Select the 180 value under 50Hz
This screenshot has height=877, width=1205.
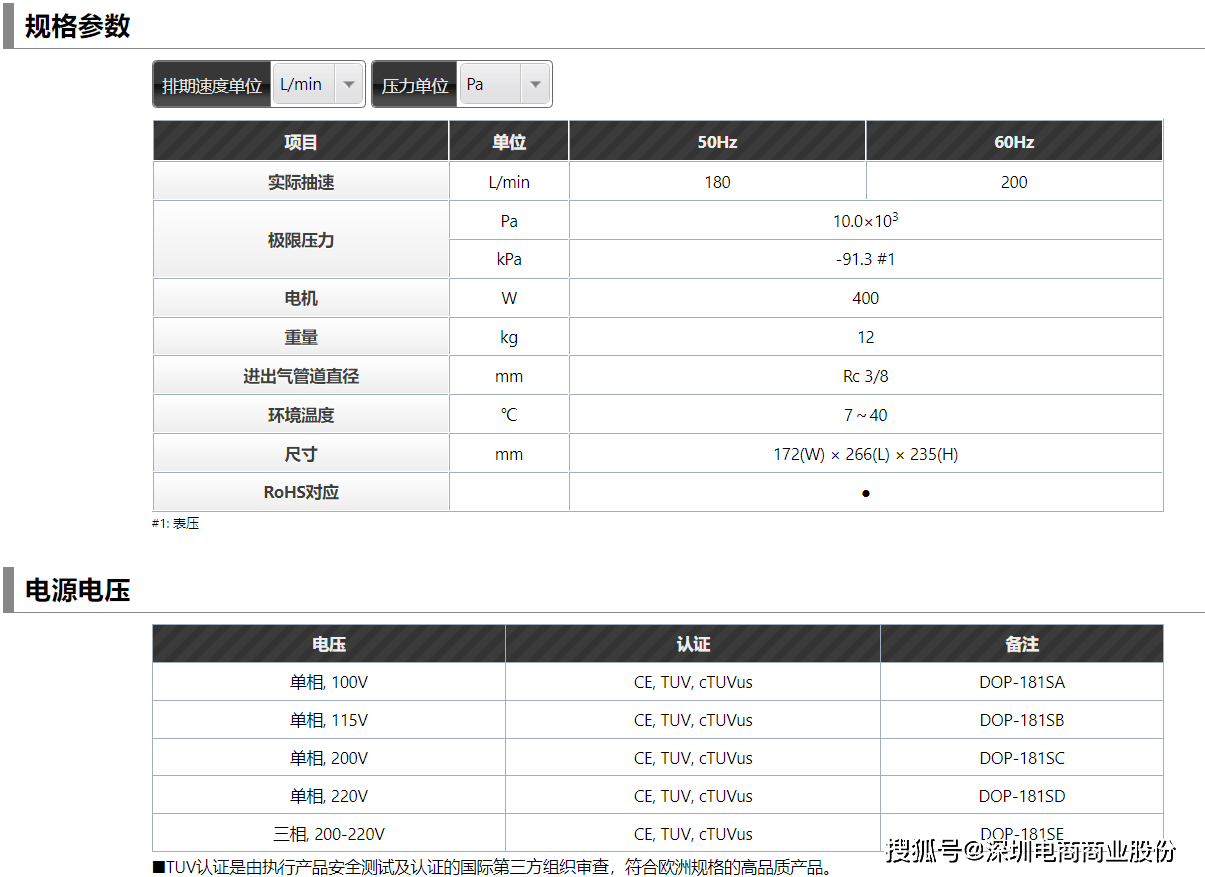pos(717,182)
